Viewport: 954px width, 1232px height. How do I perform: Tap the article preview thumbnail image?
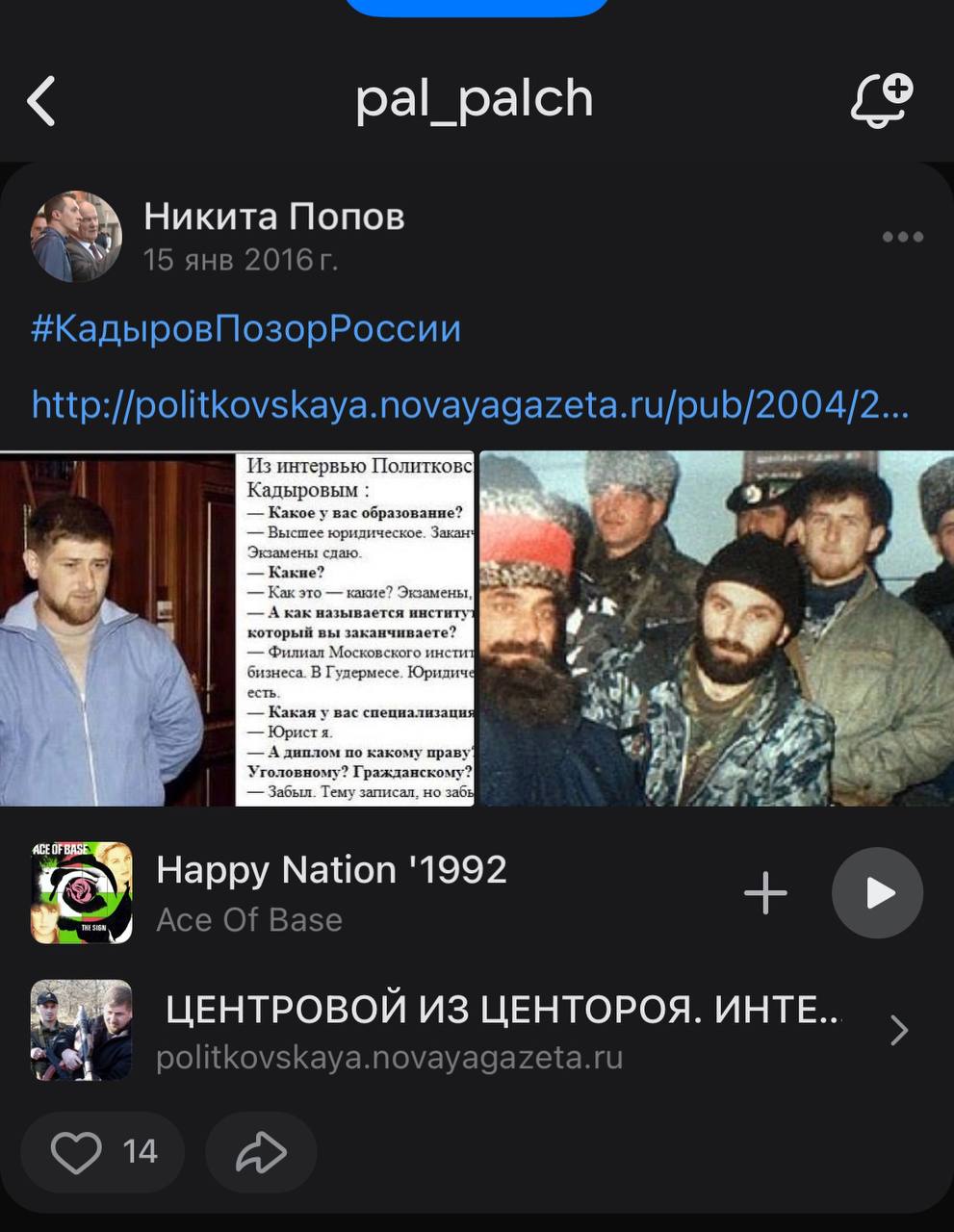click(82, 1030)
